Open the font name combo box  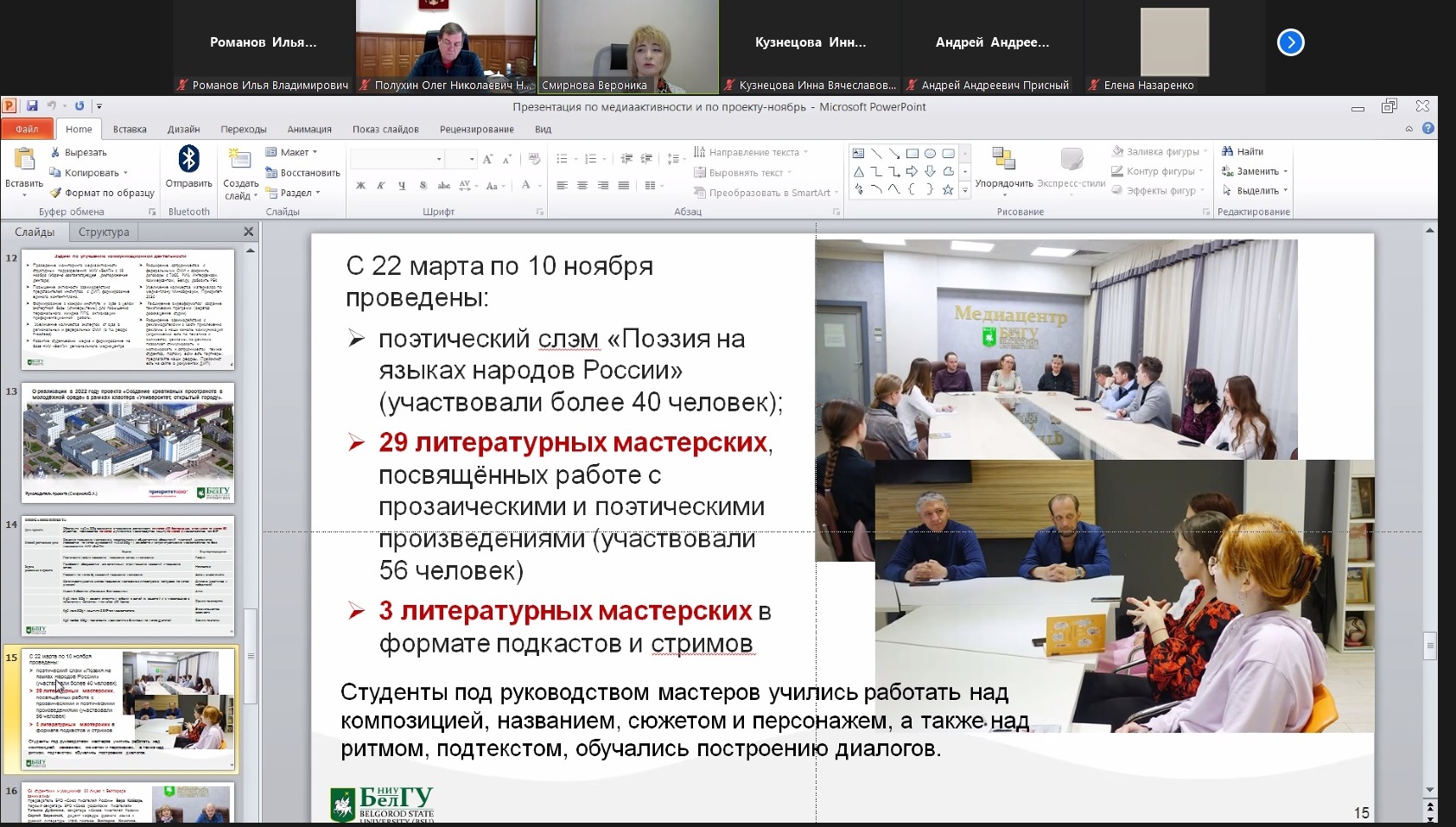(x=397, y=159)
